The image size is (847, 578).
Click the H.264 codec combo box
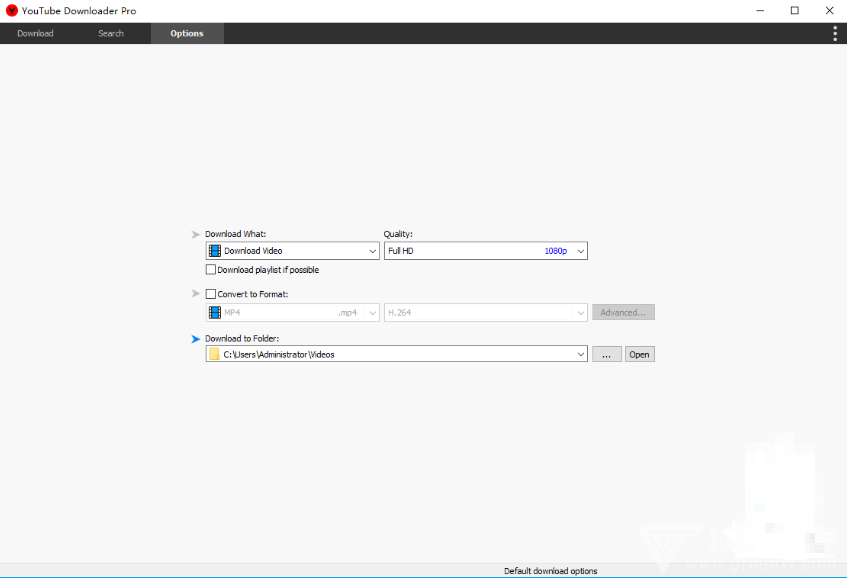tap(485, 313)
